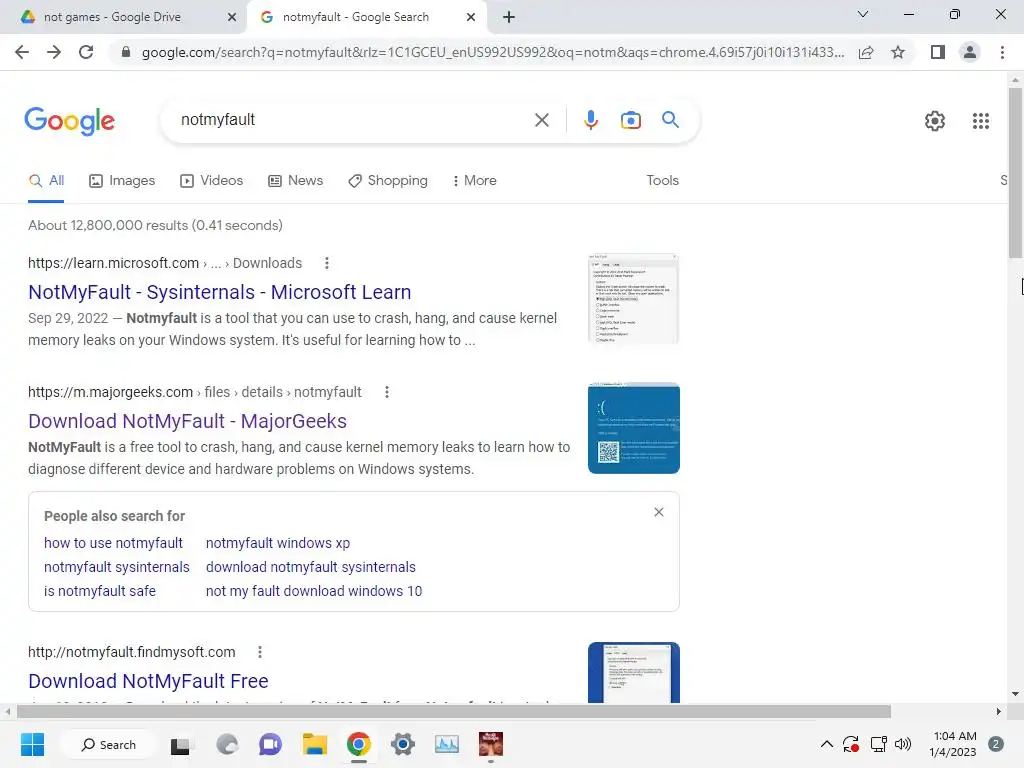Click the lock icon in the address bar

[126, 52]
